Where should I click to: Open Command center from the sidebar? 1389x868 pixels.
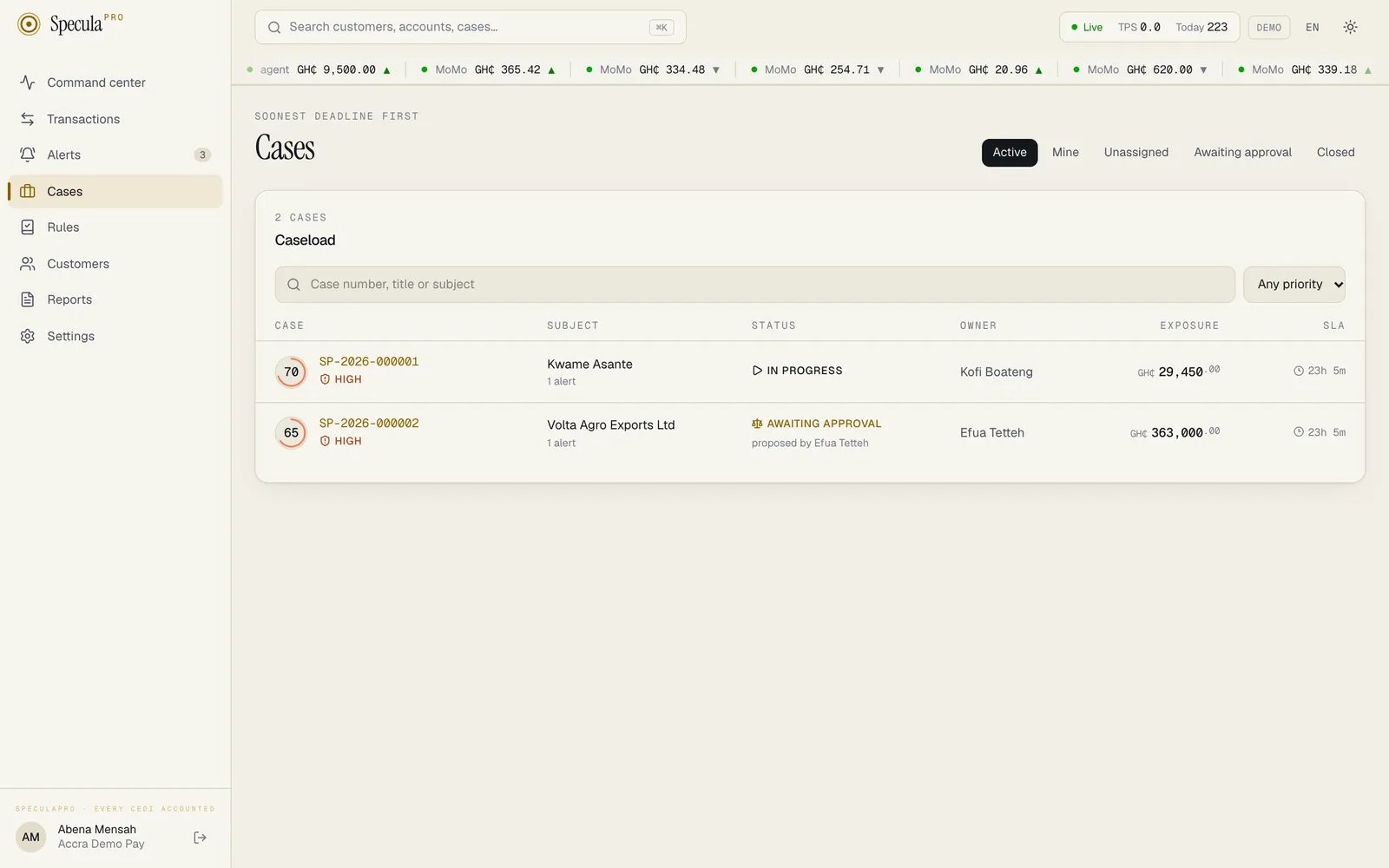pyautogui.click(x=115, y=82)
